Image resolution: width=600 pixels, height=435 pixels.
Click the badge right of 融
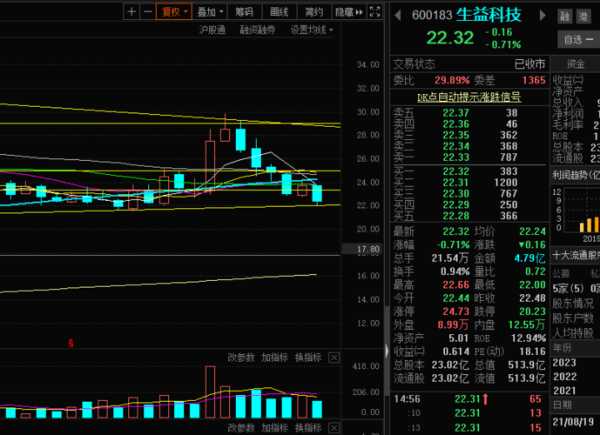584,16
